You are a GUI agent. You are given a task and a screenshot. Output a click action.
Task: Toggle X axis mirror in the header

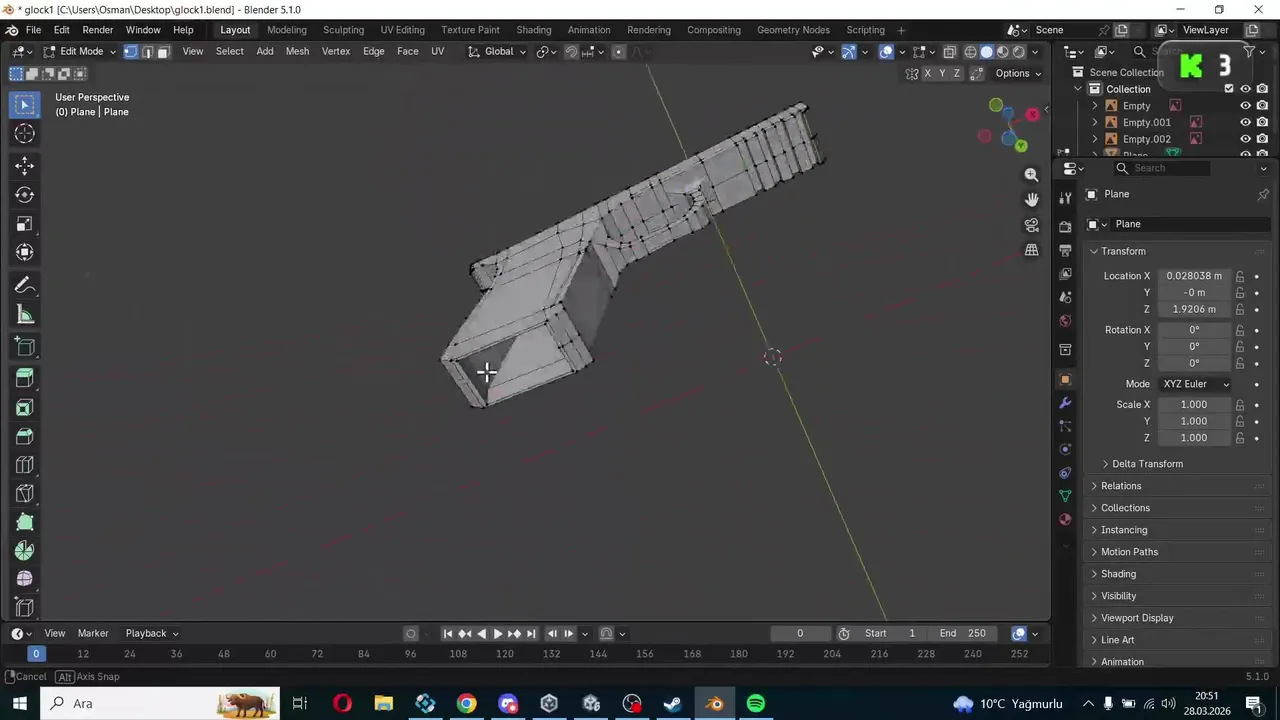(x=927, y=73)
